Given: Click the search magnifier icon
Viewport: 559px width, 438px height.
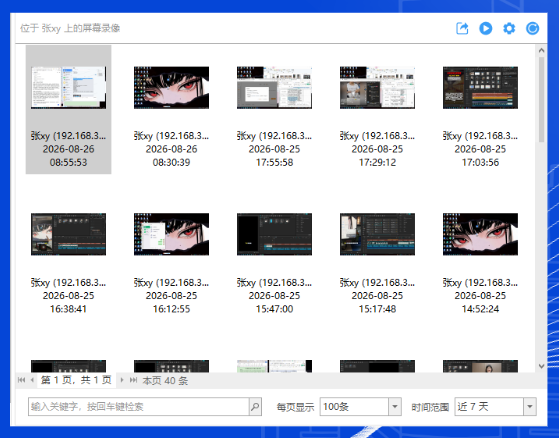Looking at the screenshot, I should (x=255, y=407).
